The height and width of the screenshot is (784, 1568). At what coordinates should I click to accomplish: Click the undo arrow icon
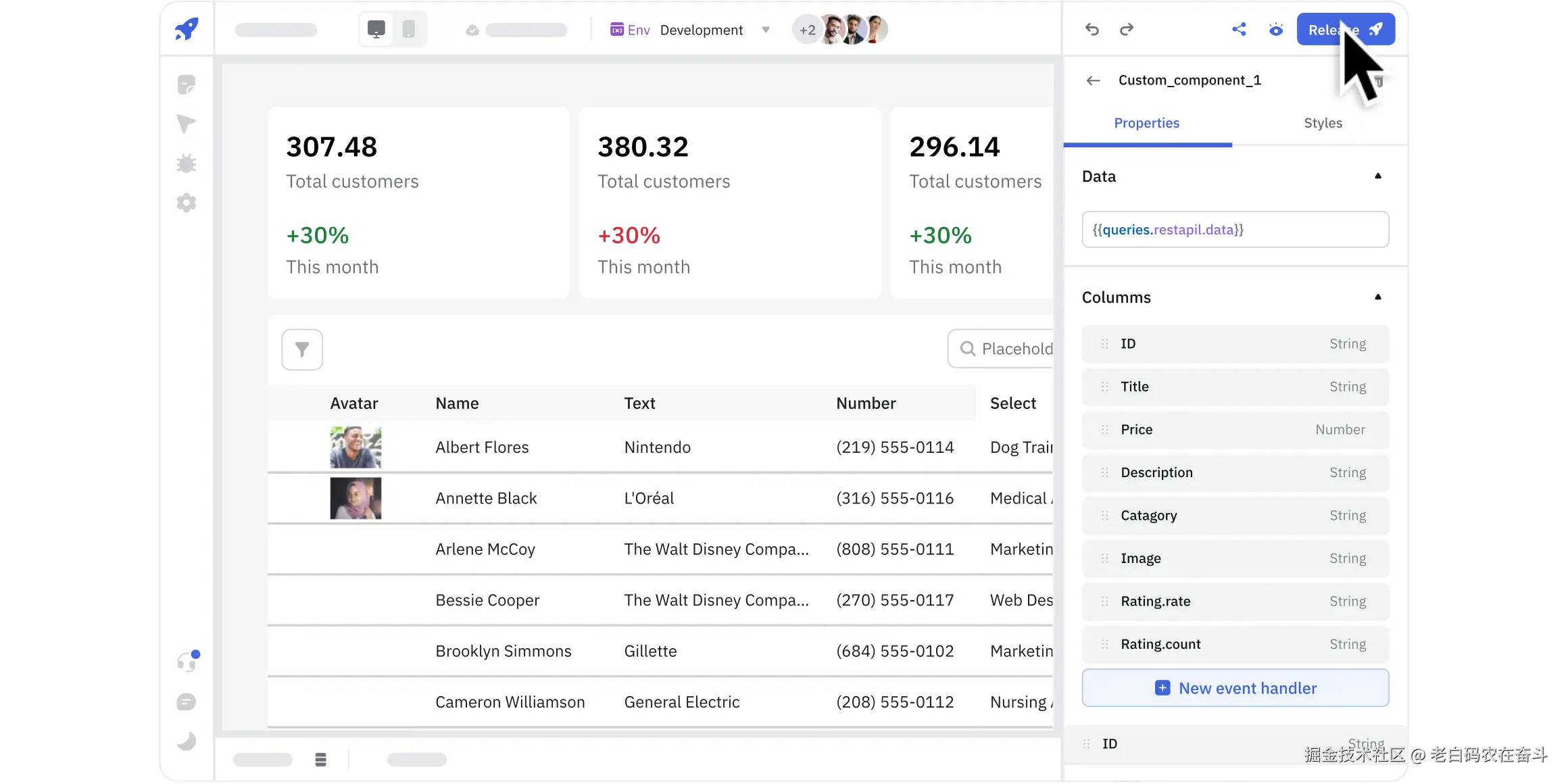1092,29
